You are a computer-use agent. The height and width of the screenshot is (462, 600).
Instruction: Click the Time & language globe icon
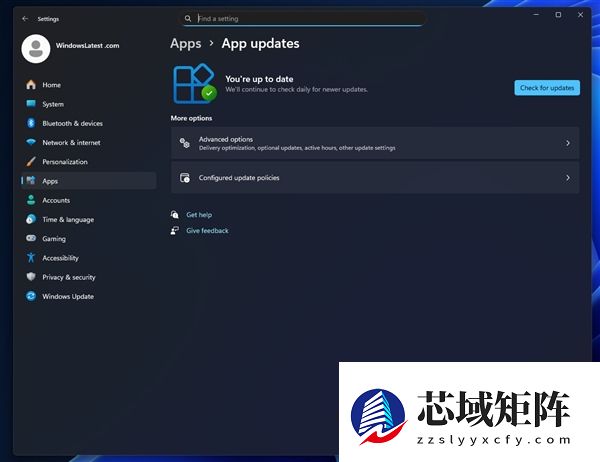pyautogui.click(x=31, y=219)
